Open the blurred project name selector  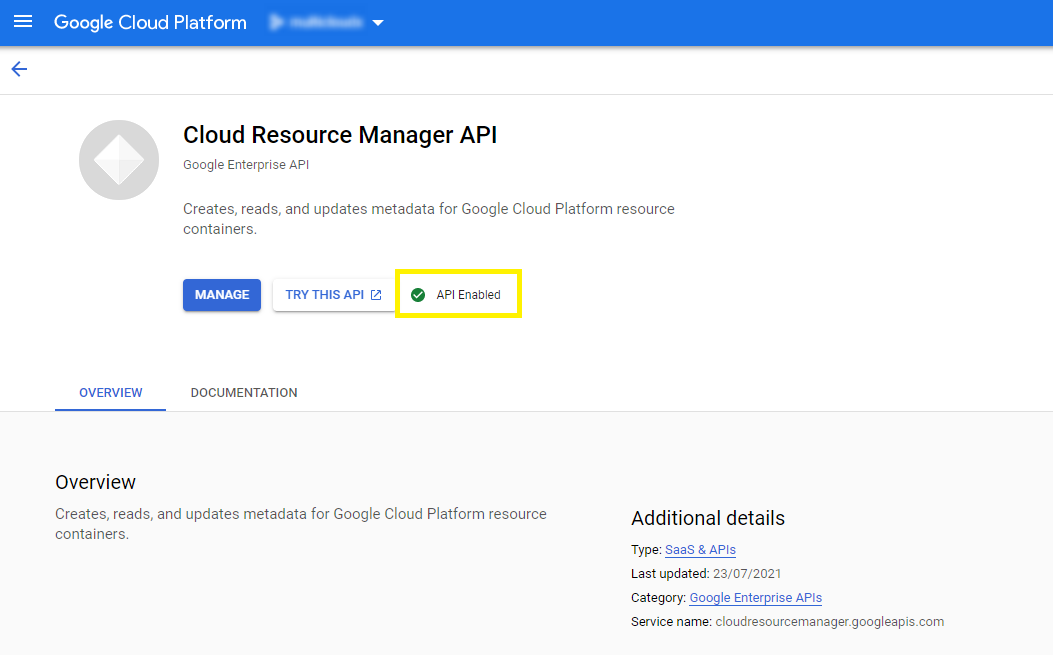[327, 22]
